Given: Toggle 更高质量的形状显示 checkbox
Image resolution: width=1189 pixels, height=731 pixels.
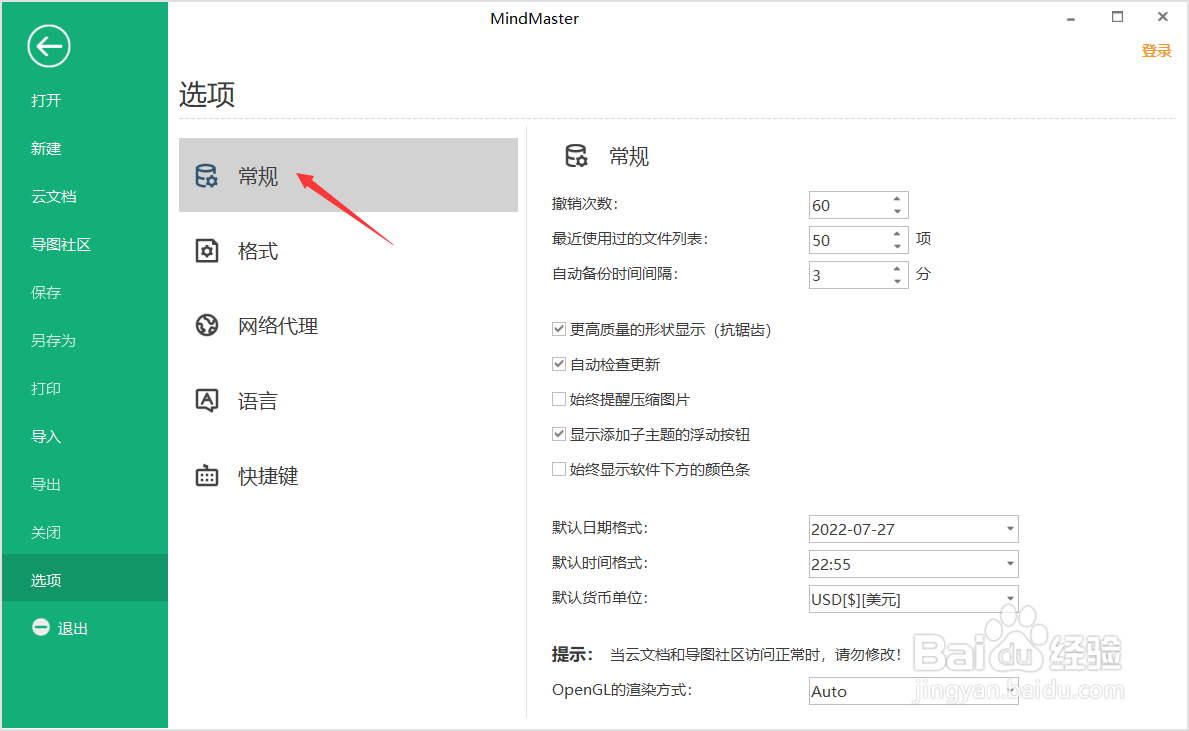Looking at the screenshot, I should pos(559,328).
